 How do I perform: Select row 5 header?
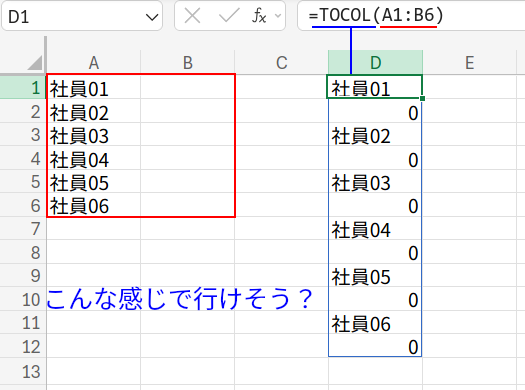click(x=23, y=181)
